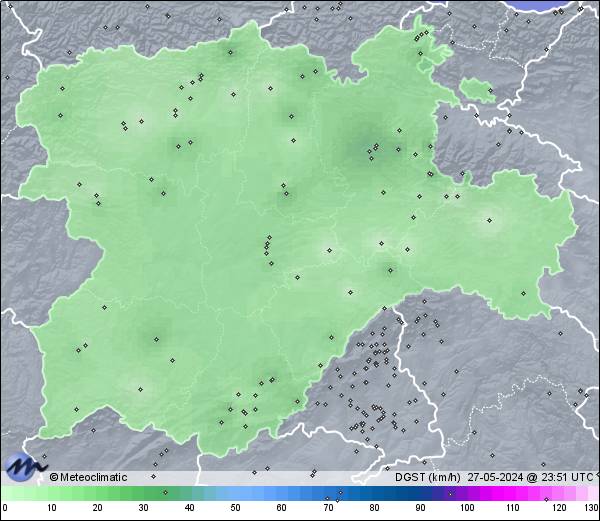Click the scale label 60

282,508
